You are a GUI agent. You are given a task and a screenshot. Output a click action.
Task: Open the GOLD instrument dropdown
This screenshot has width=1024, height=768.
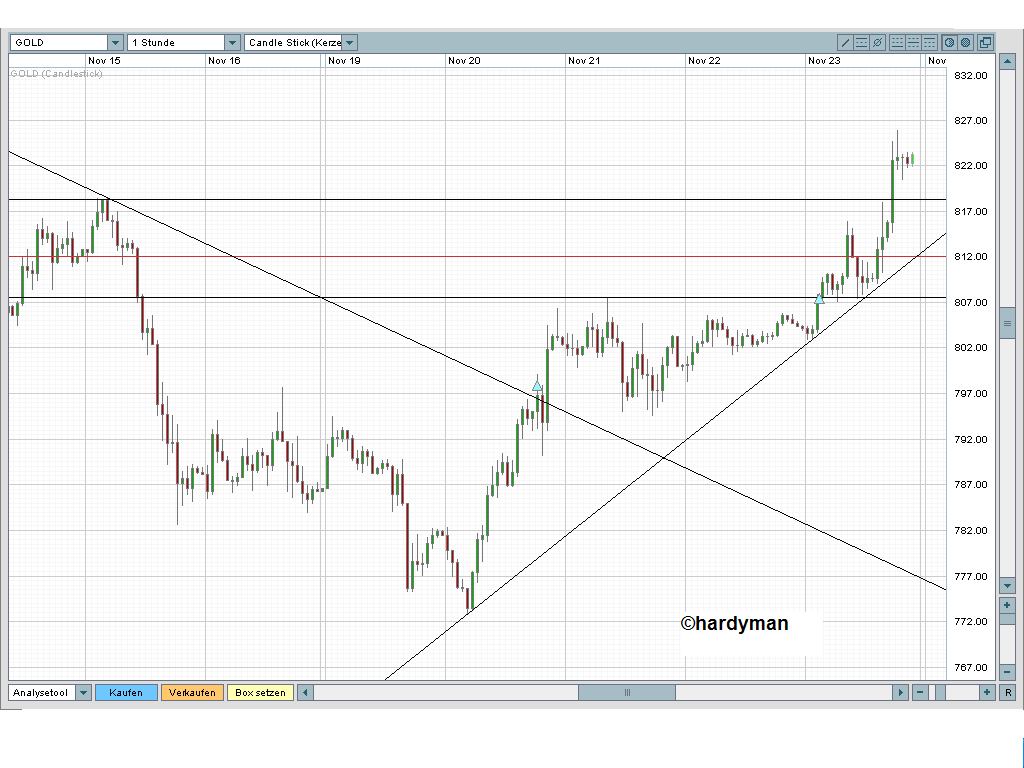tap(115, 43)
